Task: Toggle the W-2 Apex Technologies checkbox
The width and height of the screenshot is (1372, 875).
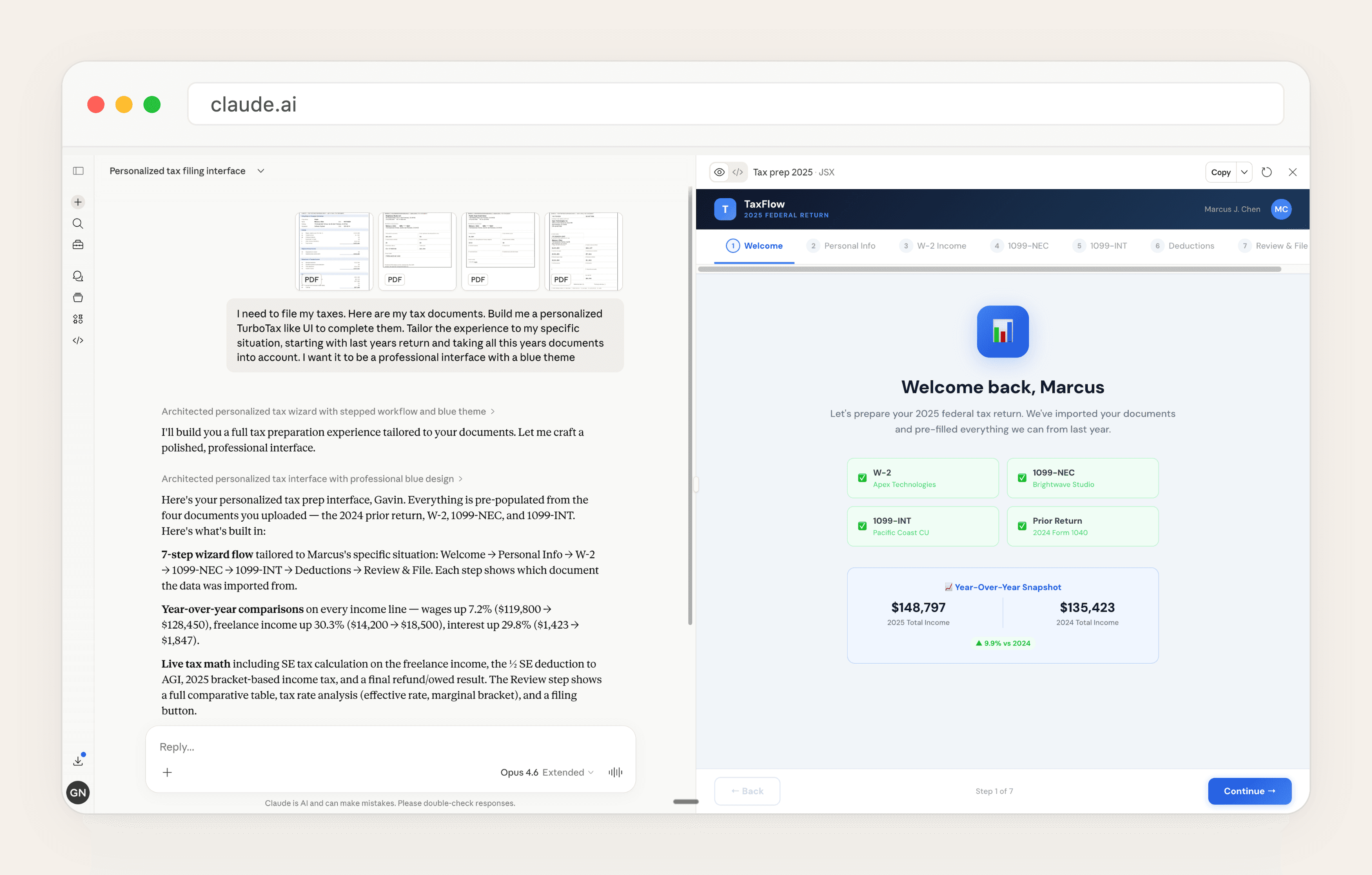Action: point(862,478)
